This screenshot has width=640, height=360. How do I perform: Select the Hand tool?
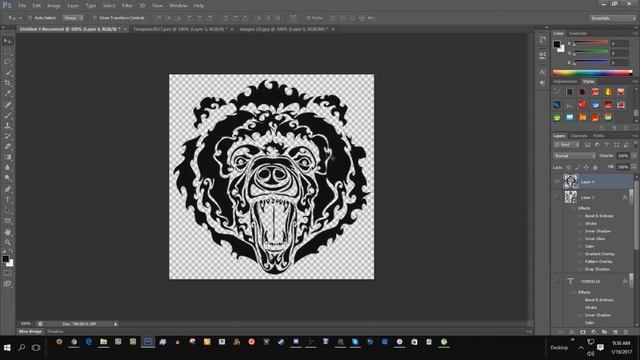(7, 232)
